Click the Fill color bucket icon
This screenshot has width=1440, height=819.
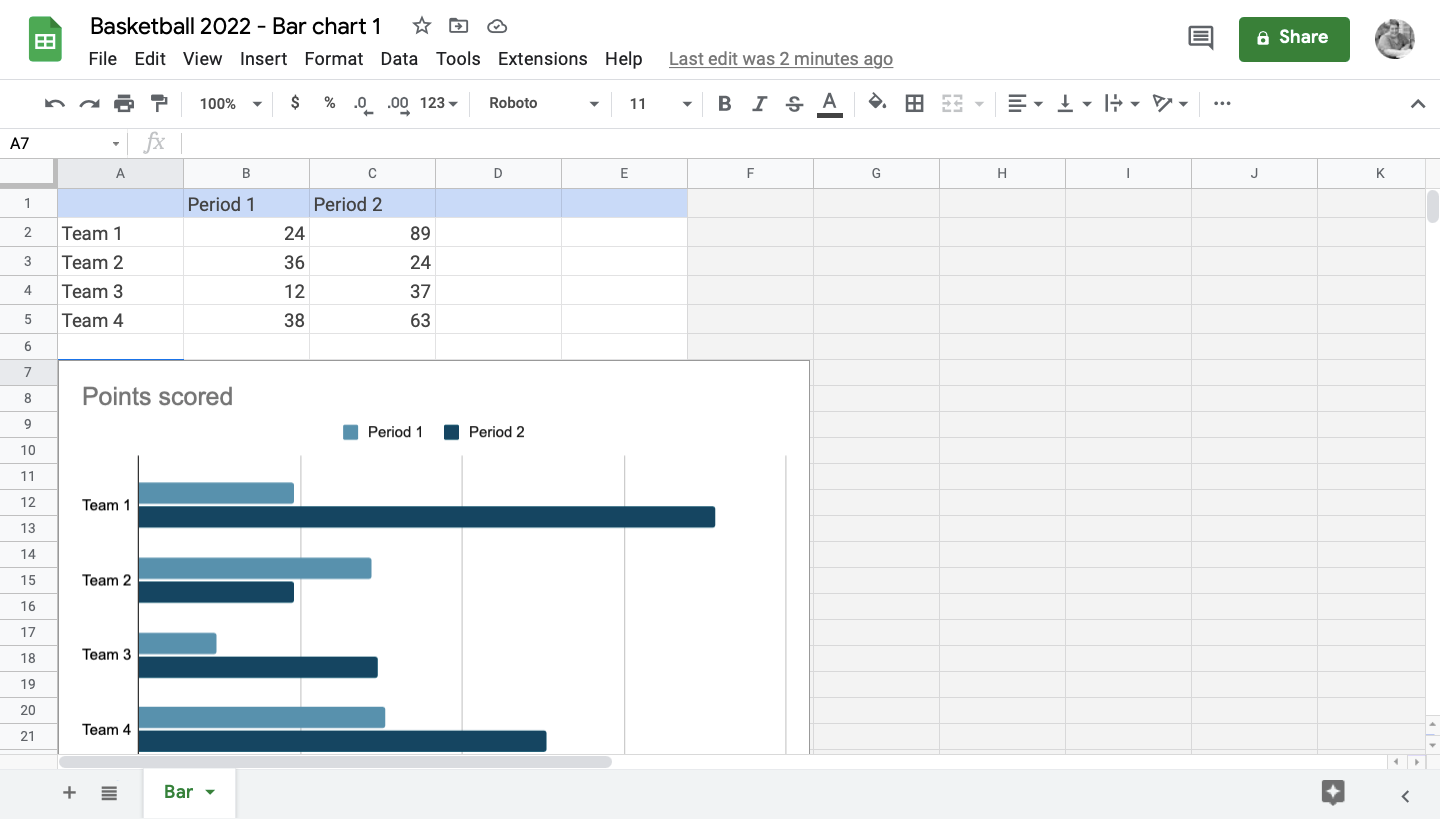[x=877, y=103]
